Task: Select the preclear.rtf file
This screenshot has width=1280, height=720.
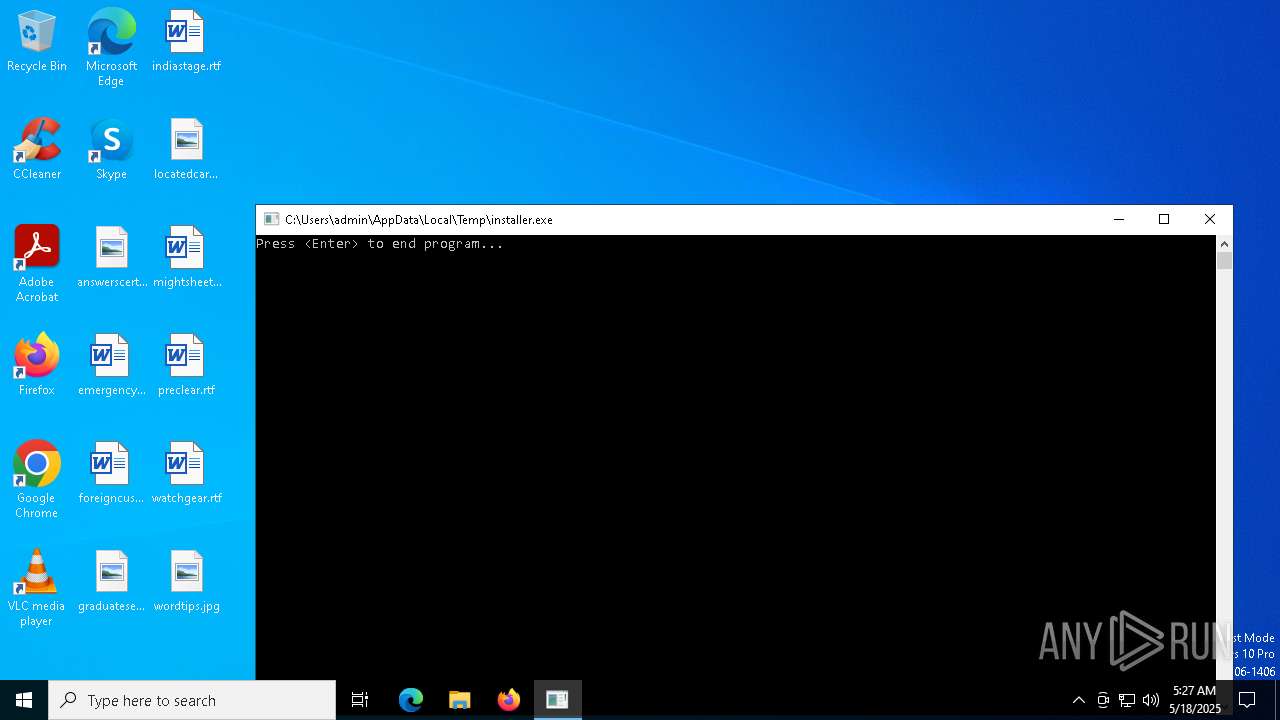Action: click(186, 366)
